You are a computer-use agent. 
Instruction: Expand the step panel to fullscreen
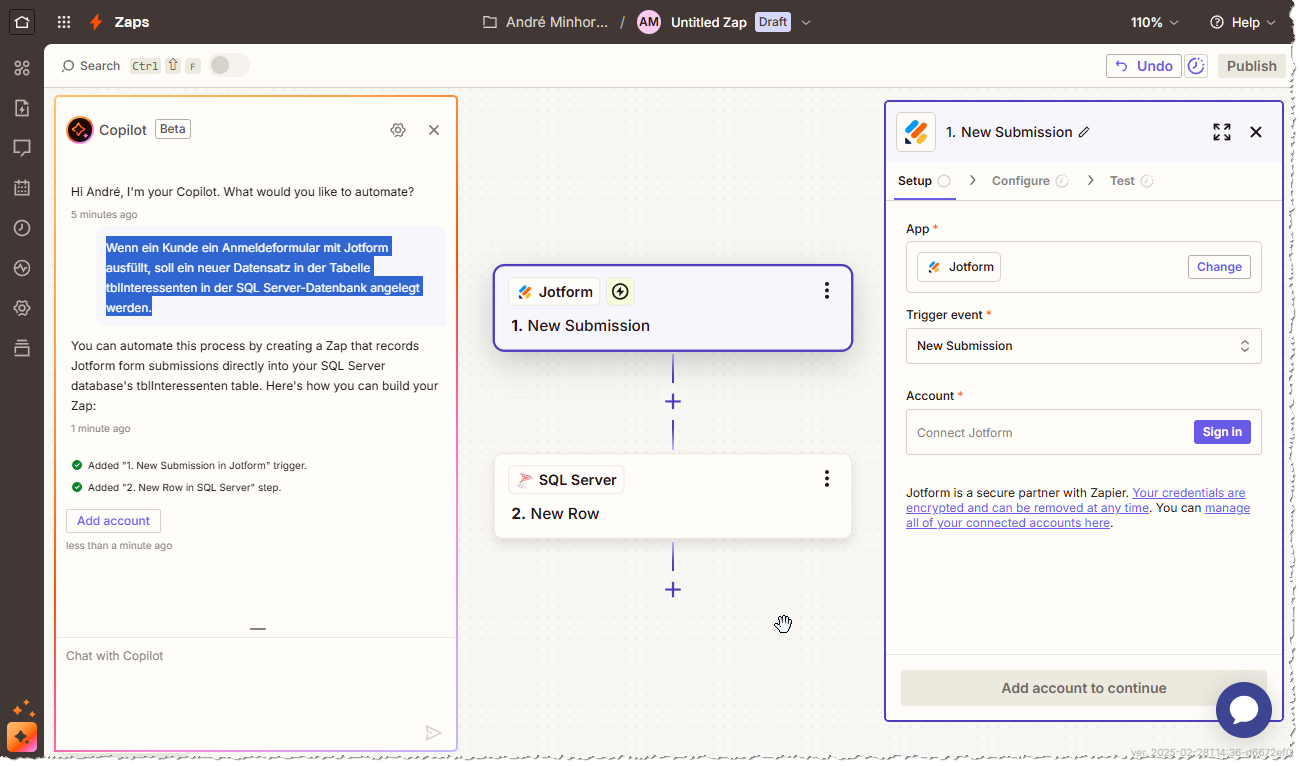1221,132
